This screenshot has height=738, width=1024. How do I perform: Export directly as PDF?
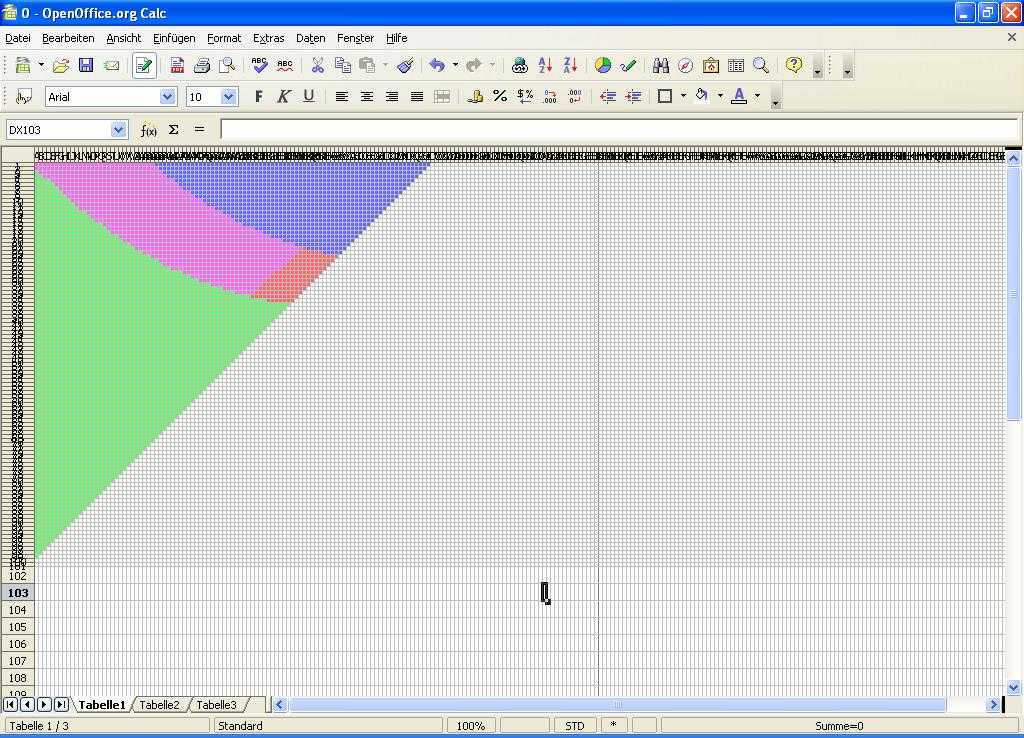(x=177, y=66)
